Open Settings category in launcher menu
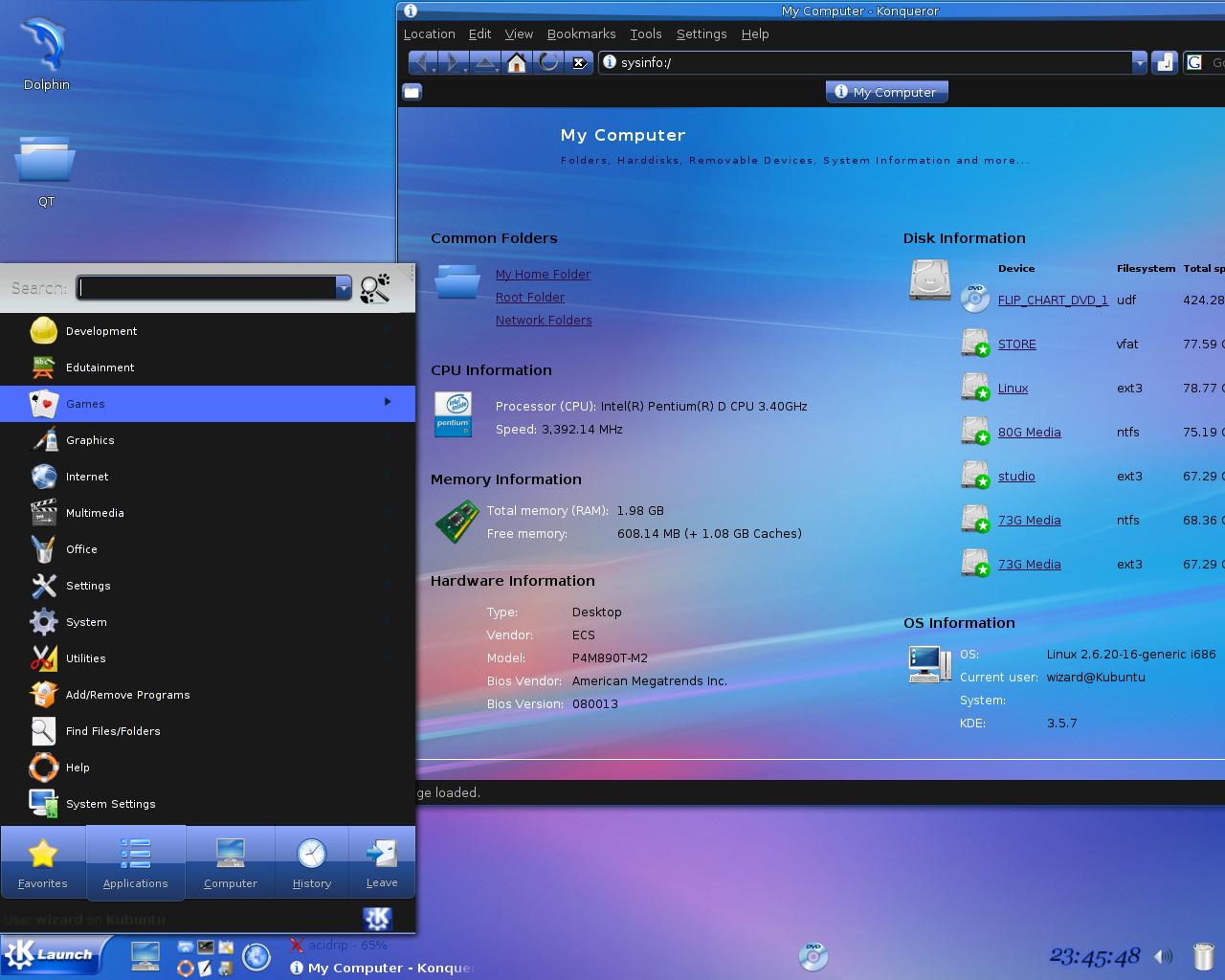Screen dimensions: 1225x980 [208, 585]
